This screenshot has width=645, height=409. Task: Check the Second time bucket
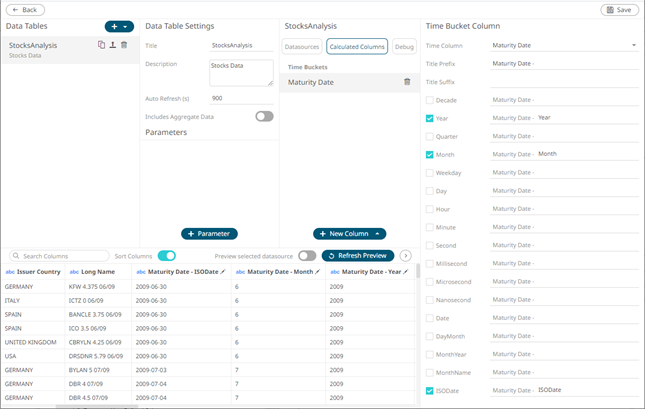(x=429, y=245)
